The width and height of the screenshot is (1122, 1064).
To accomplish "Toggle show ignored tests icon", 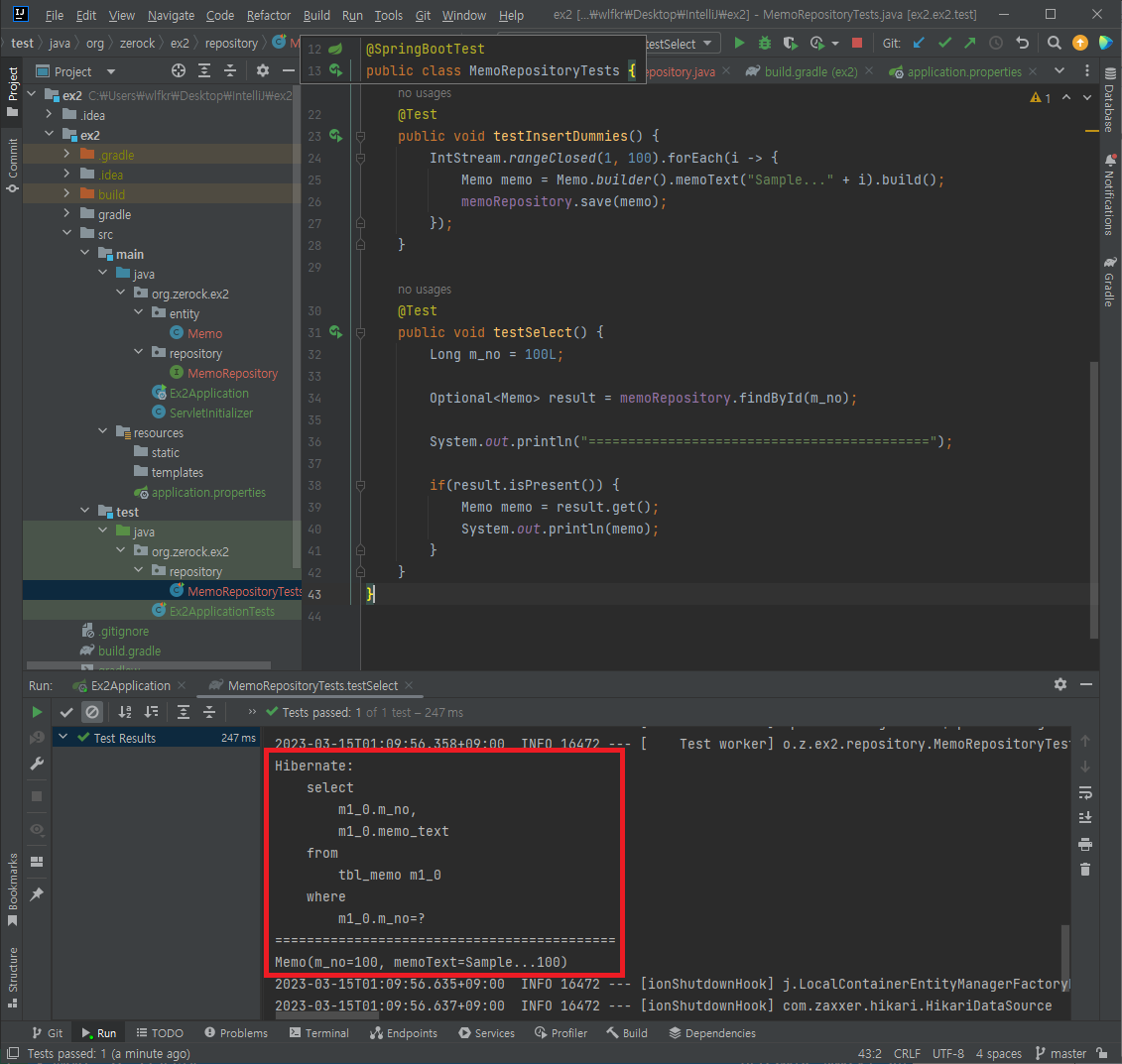I will coord(92,712).
